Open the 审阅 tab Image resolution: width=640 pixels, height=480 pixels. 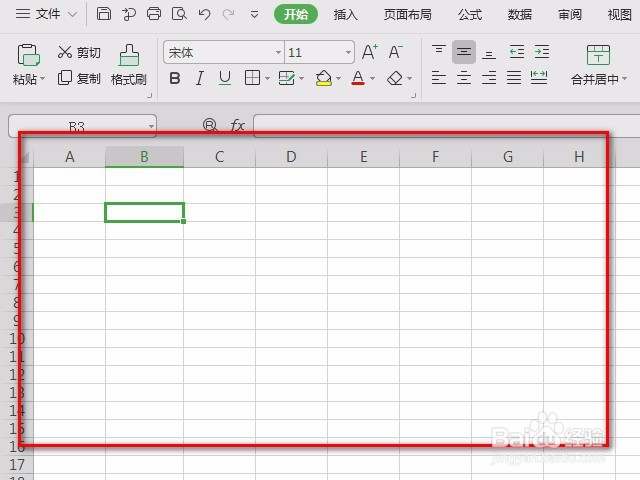tap(570, 15)
